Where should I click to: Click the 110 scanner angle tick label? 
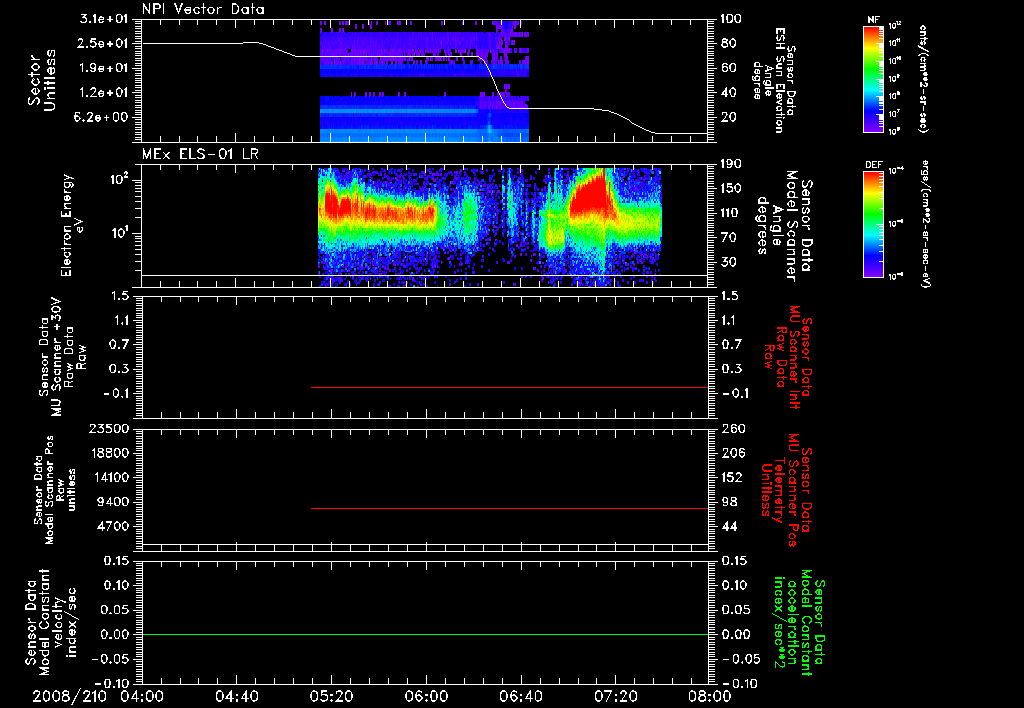(x=731, y=213)
